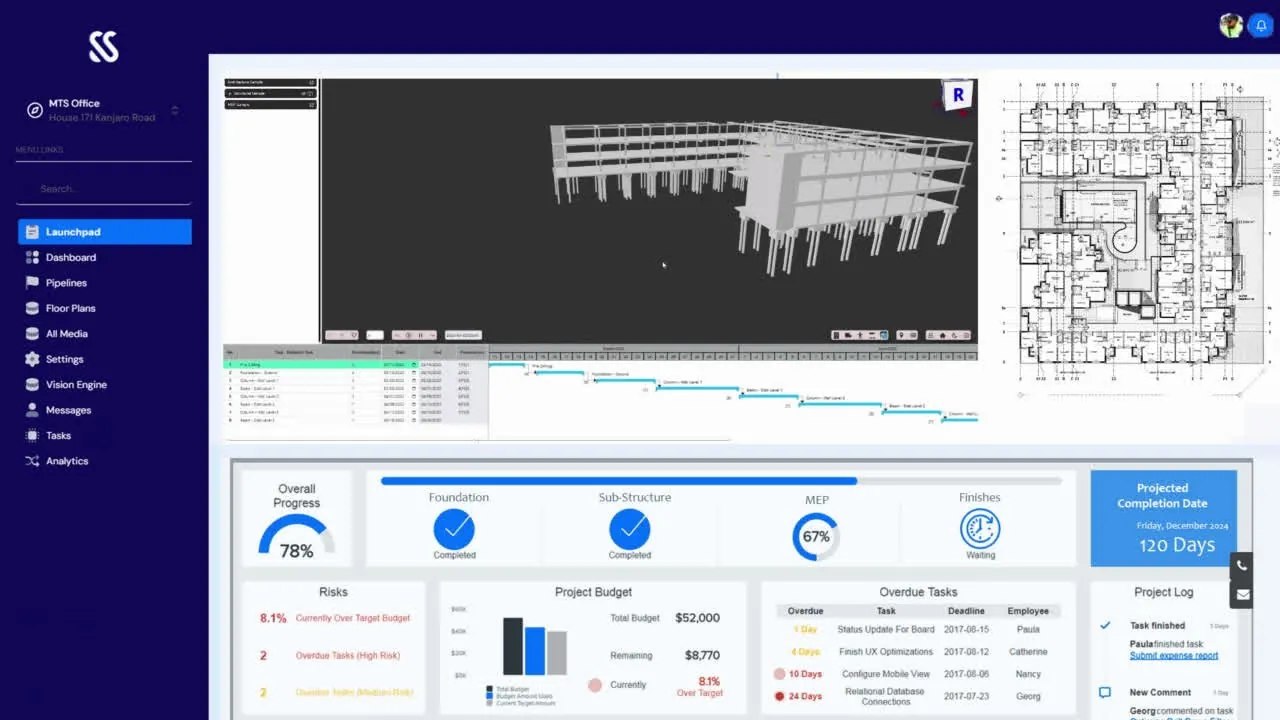
Task: Click Currently Over Target Budget risk
Action: pos(353,618)
